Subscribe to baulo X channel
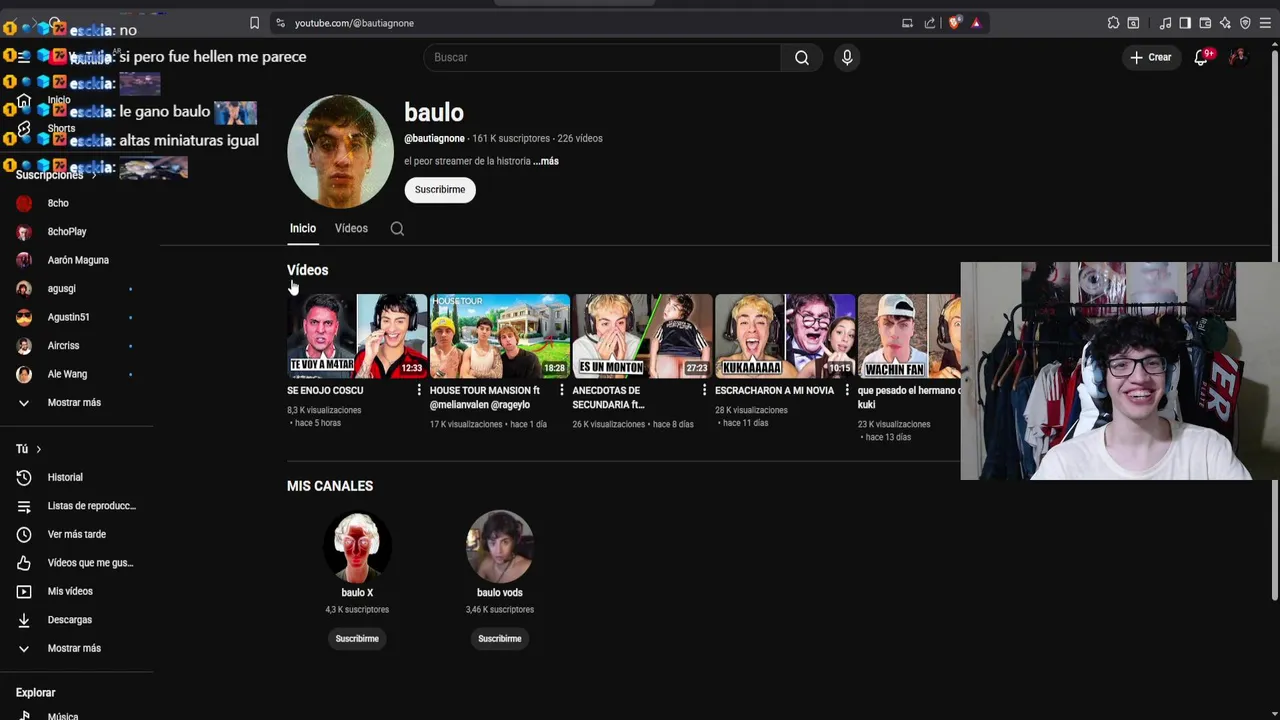The height and width of the screenshot is (720, 1280). pos(357,639)
